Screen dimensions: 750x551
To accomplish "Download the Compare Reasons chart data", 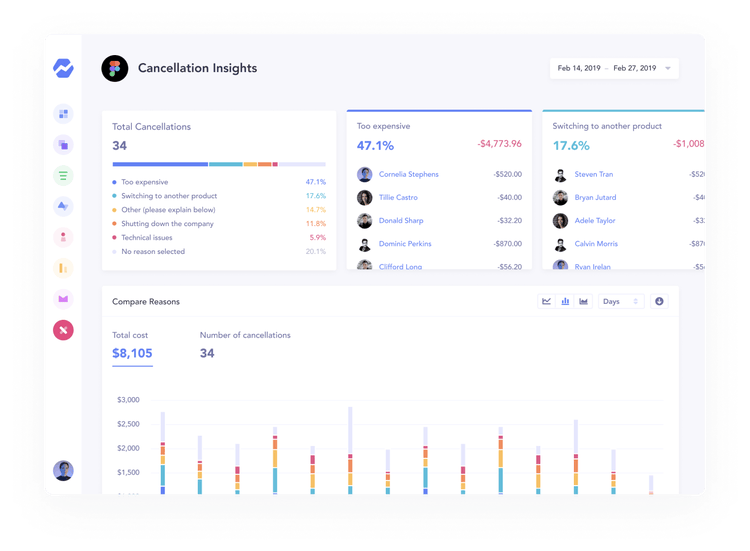I will (659, 301).
